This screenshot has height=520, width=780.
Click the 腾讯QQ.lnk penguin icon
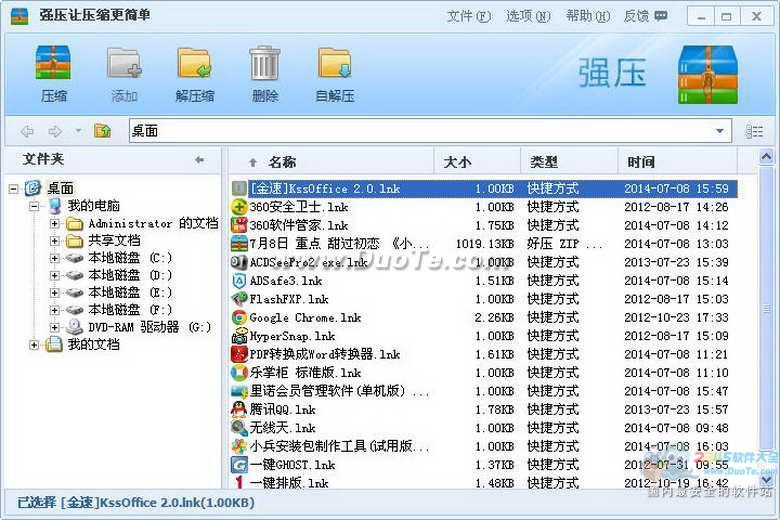point(239,410)
